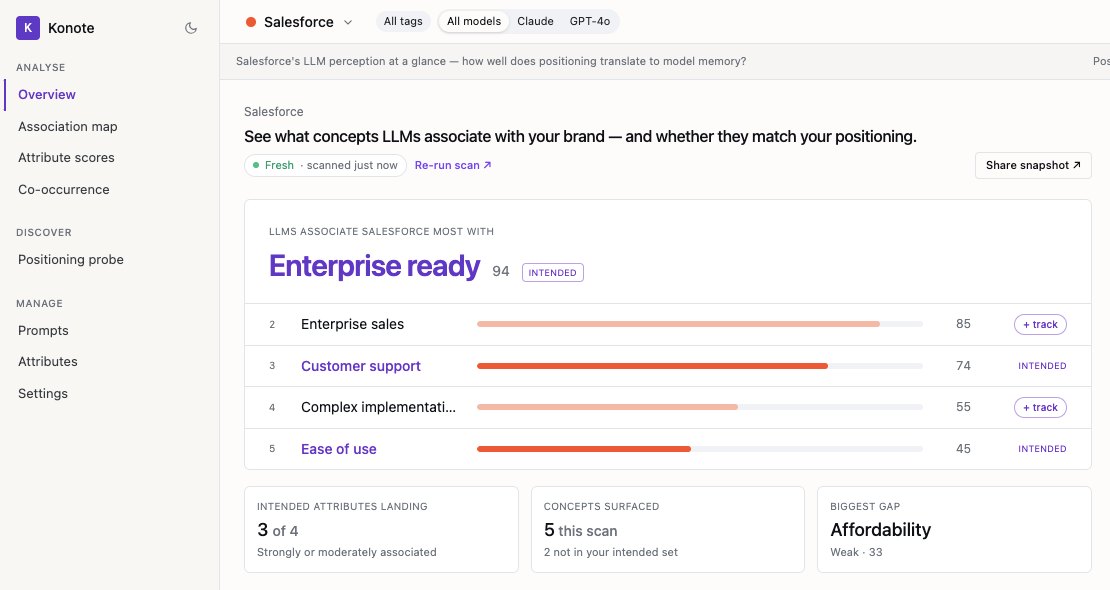
Task: Toggle dark mode moon icon
Action: click(x=190, y=28)
